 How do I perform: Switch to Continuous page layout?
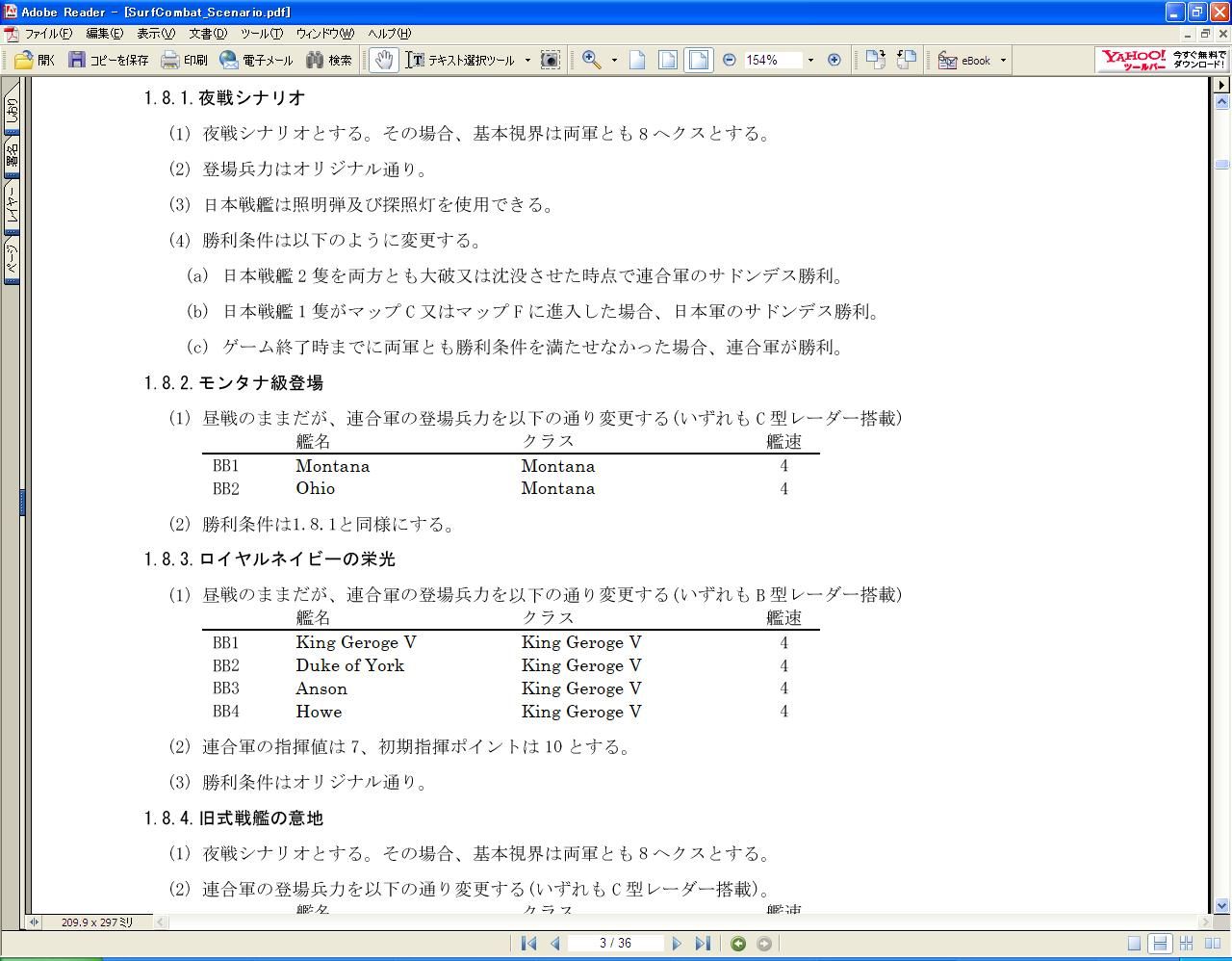pyautogui.click(x=1160, y=944)
